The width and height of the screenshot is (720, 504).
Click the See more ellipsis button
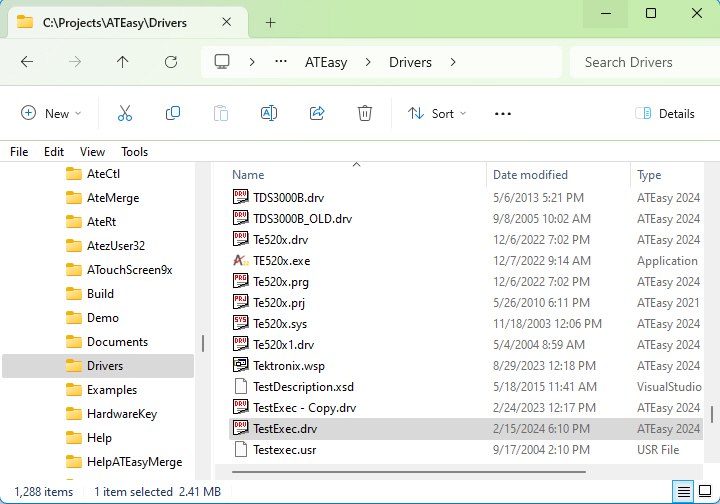tap(503, 114)
